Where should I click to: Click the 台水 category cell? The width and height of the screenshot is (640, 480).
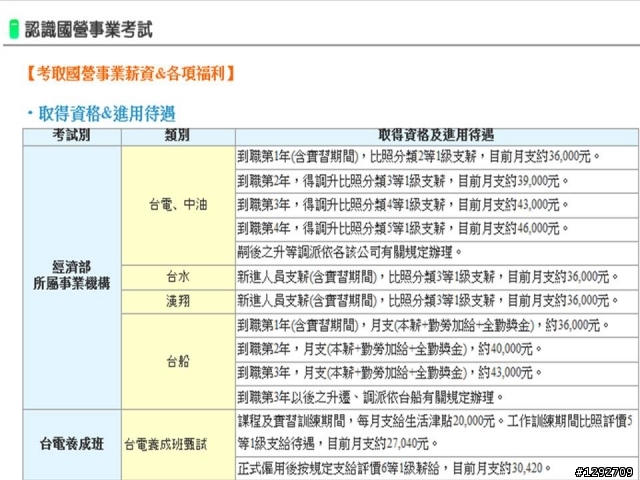click(178, 278)
